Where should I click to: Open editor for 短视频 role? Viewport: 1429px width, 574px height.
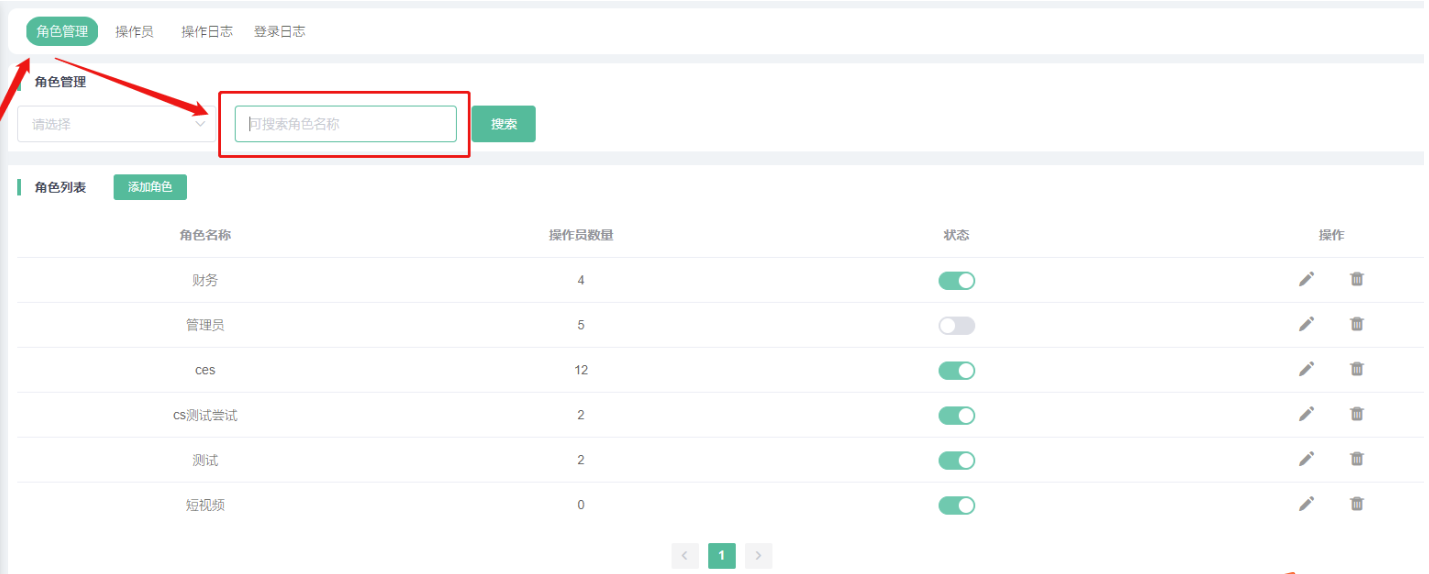tap(1306, 504)
